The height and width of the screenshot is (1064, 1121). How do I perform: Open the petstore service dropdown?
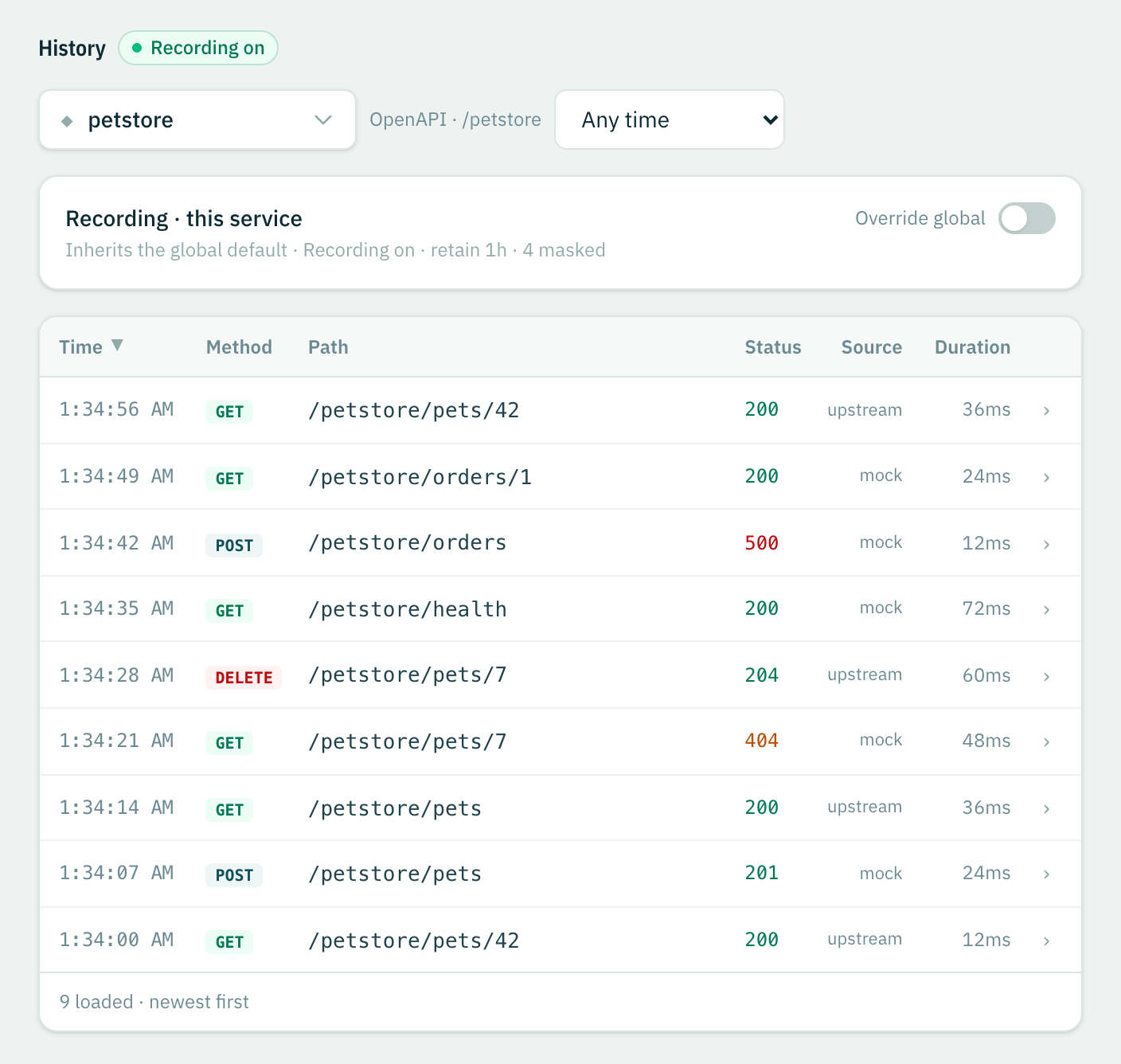(x=197, y=119)
